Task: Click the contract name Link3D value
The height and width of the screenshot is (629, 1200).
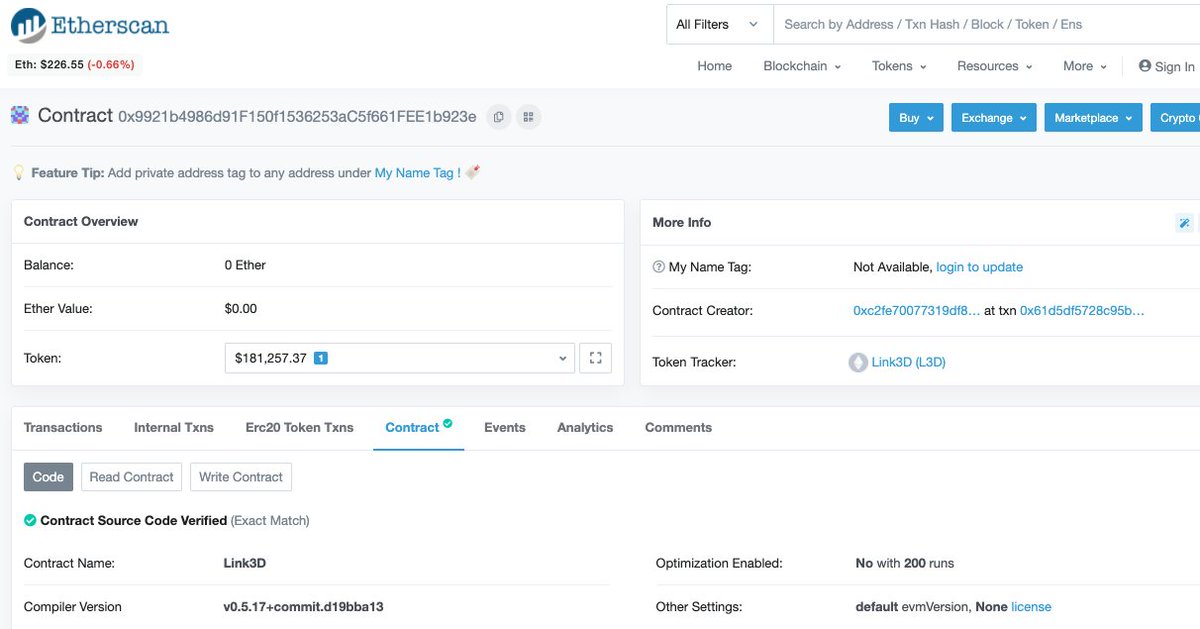Action: pyautogui.click(x=245, y=563)
